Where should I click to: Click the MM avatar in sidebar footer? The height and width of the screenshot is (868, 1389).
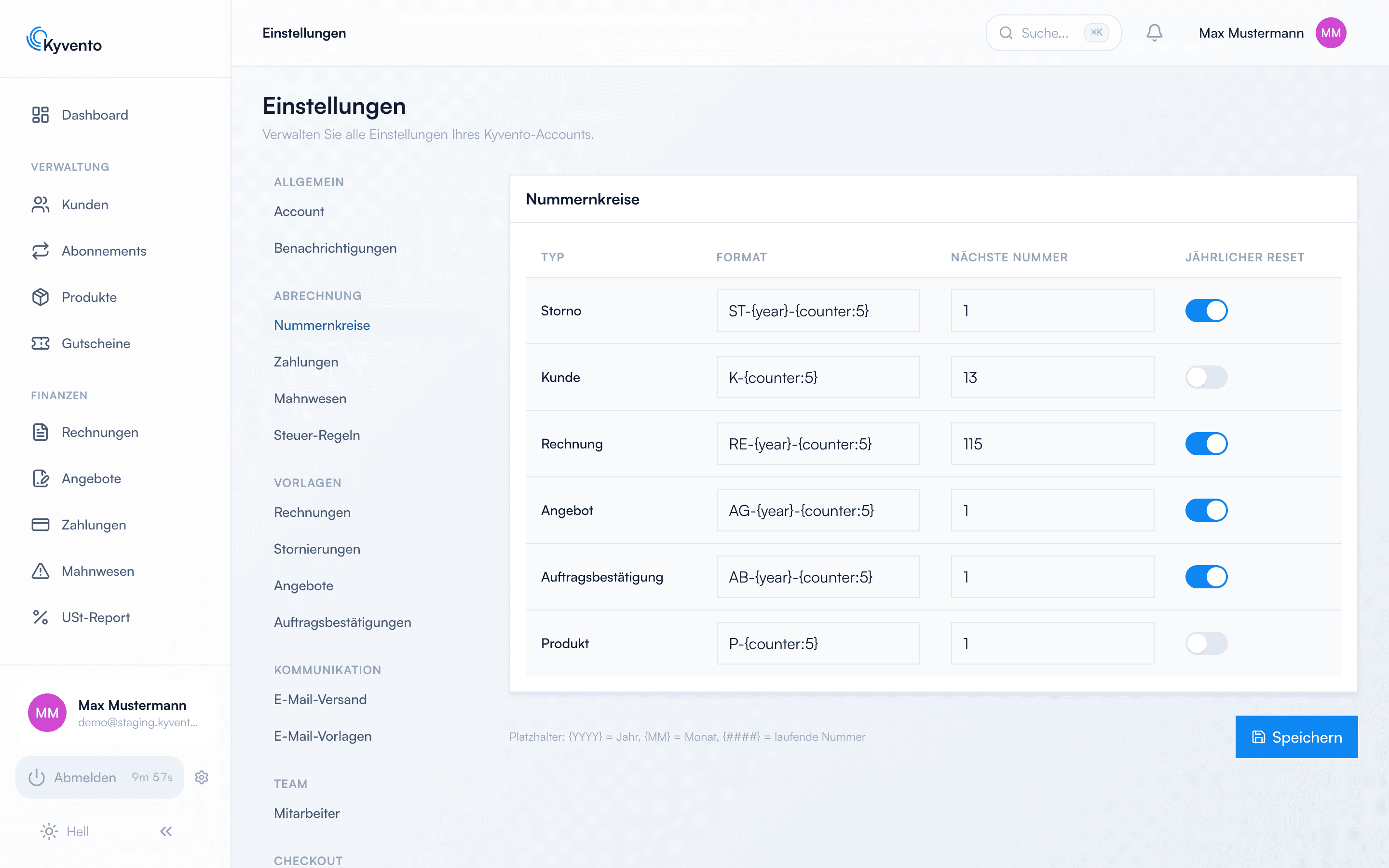(x=47, y=712)
